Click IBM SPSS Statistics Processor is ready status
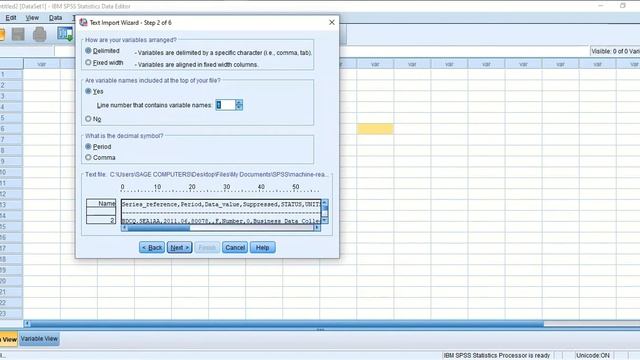640x360 pixels. (x=497, y=356)
